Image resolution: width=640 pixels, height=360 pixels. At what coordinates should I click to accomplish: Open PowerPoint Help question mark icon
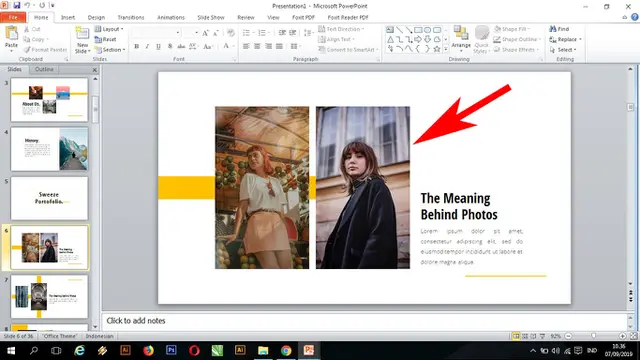point(634,17)
